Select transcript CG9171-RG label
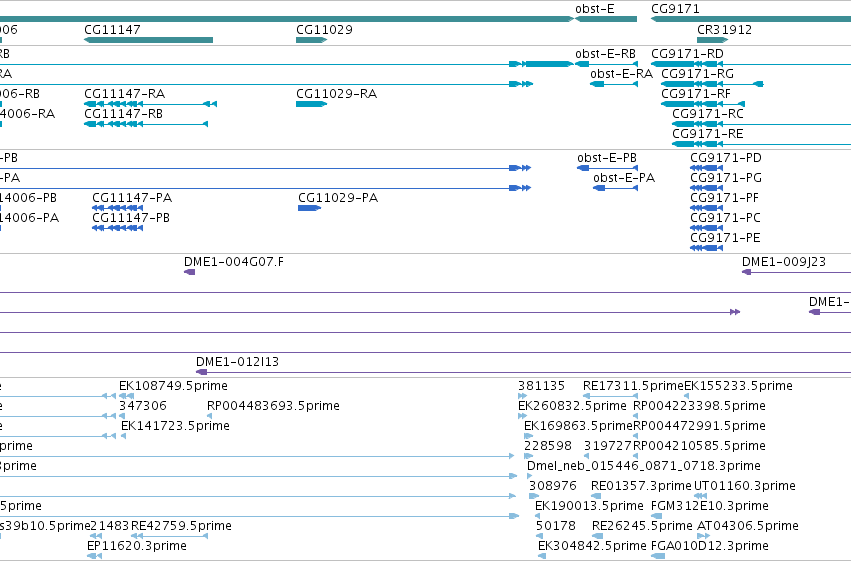 pyautogui.click(x=697, y=74)
